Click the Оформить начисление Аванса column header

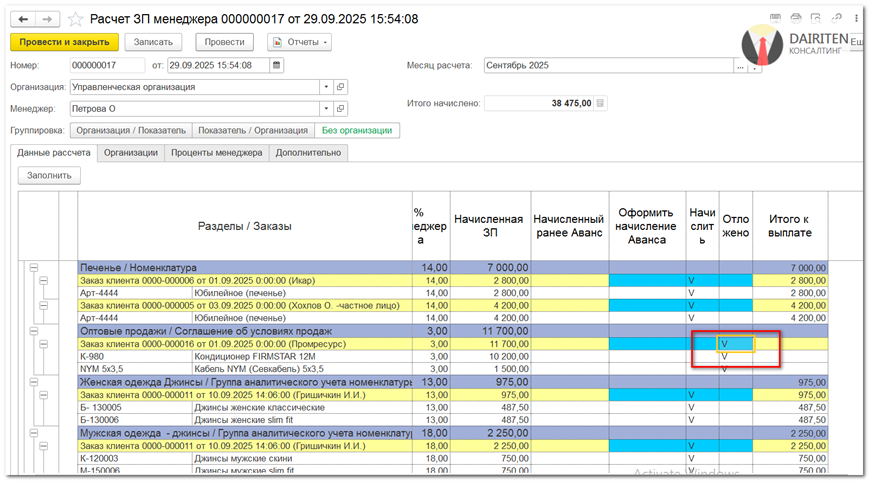pos(647,226)
